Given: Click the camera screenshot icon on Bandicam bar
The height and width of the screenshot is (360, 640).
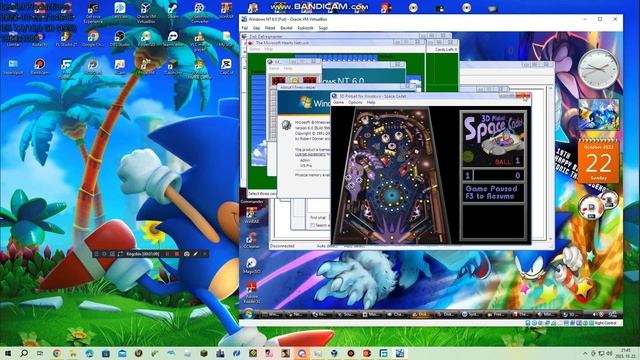Looking at the screenshot, I should pyautogui.click(x=187, y=254).
